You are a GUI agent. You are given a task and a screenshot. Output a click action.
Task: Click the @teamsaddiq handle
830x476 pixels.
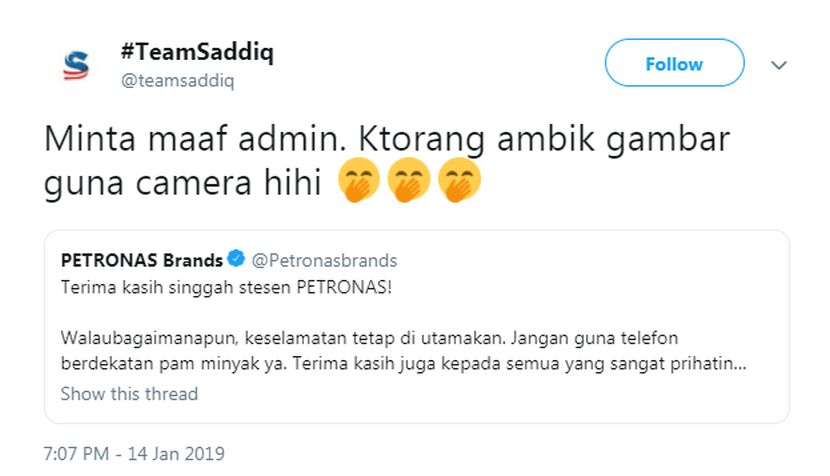pyautogui.click(x=177, y=81)
